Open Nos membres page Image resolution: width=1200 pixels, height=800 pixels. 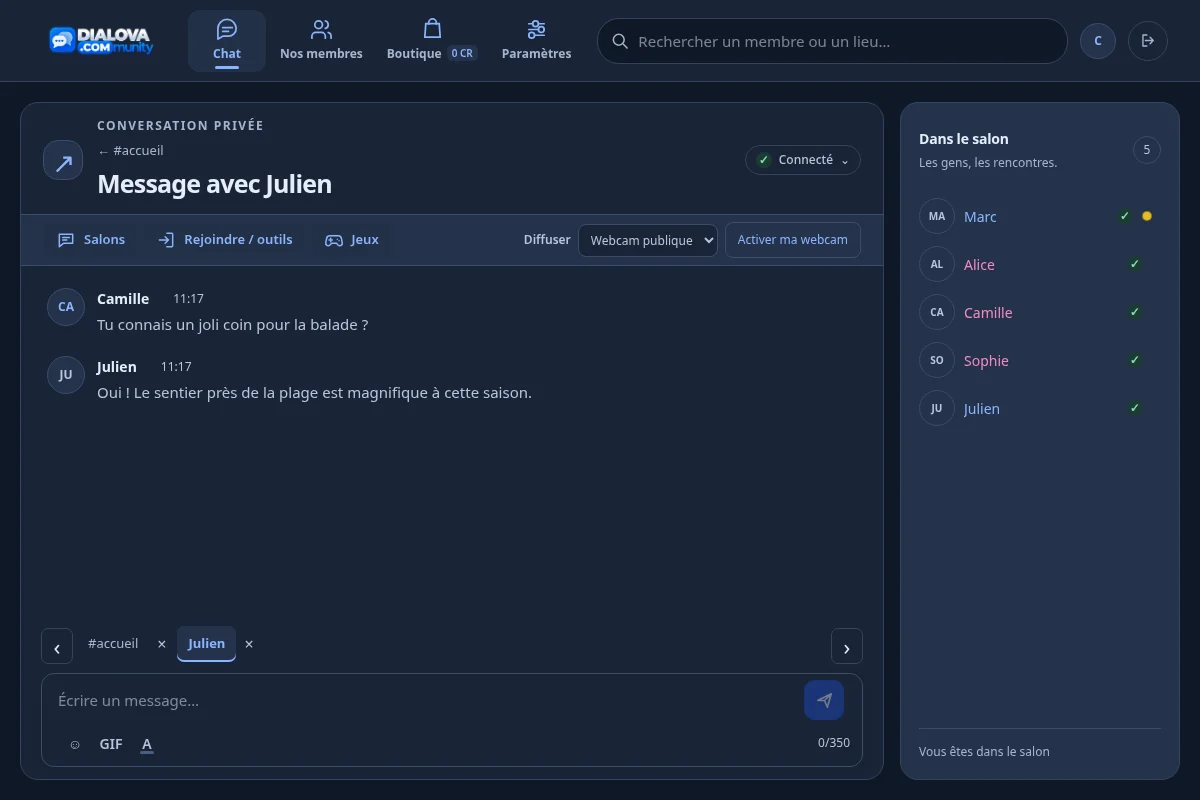coord(321,41)
